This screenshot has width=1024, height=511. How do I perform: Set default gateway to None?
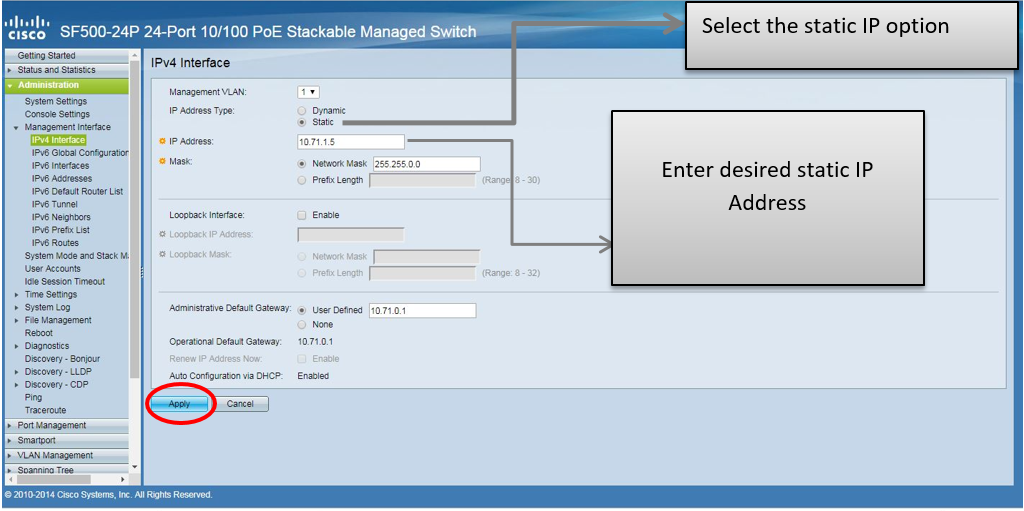(x=302, y=325)
